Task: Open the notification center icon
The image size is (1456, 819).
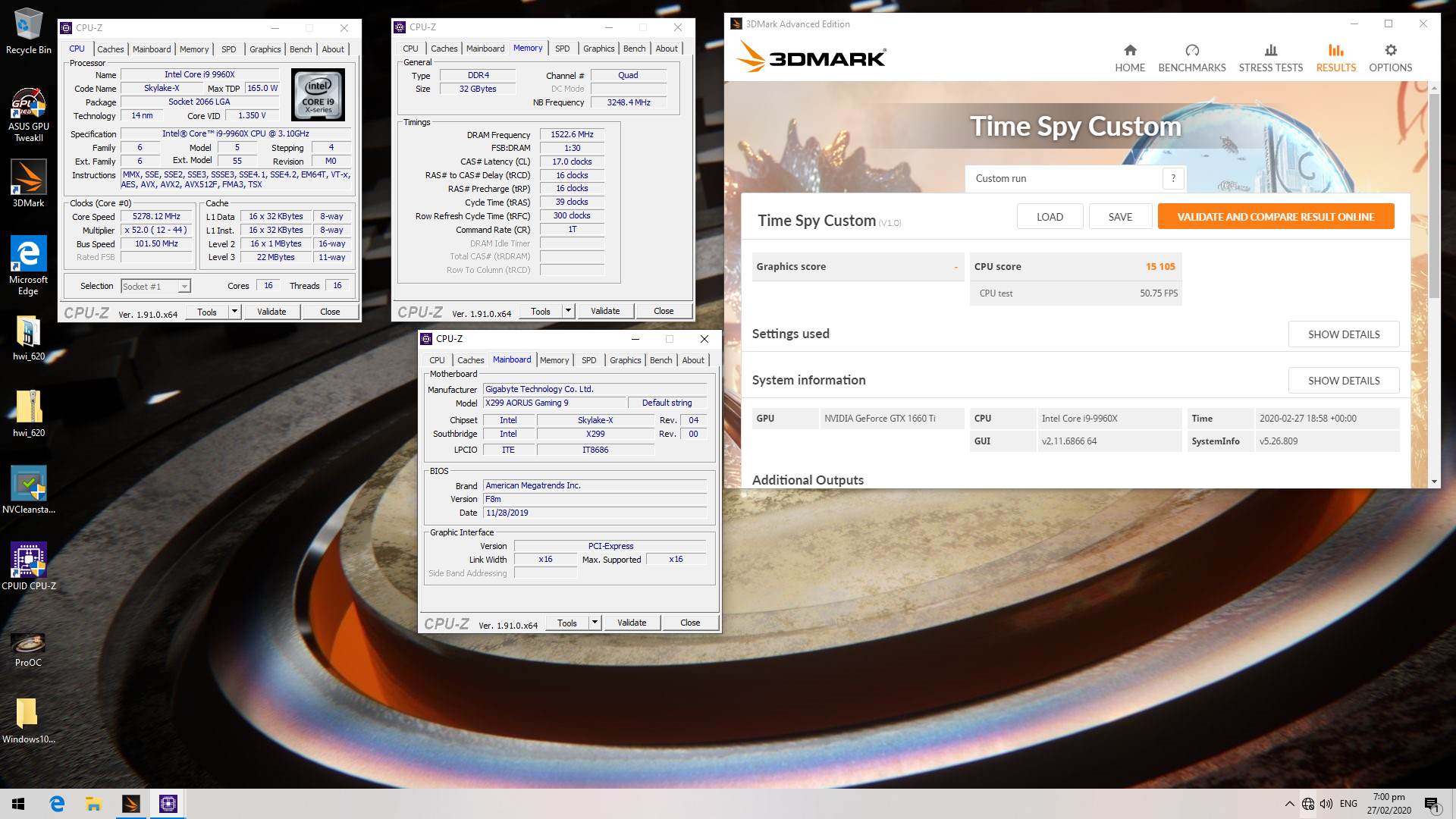Action: pos(1432,805)
